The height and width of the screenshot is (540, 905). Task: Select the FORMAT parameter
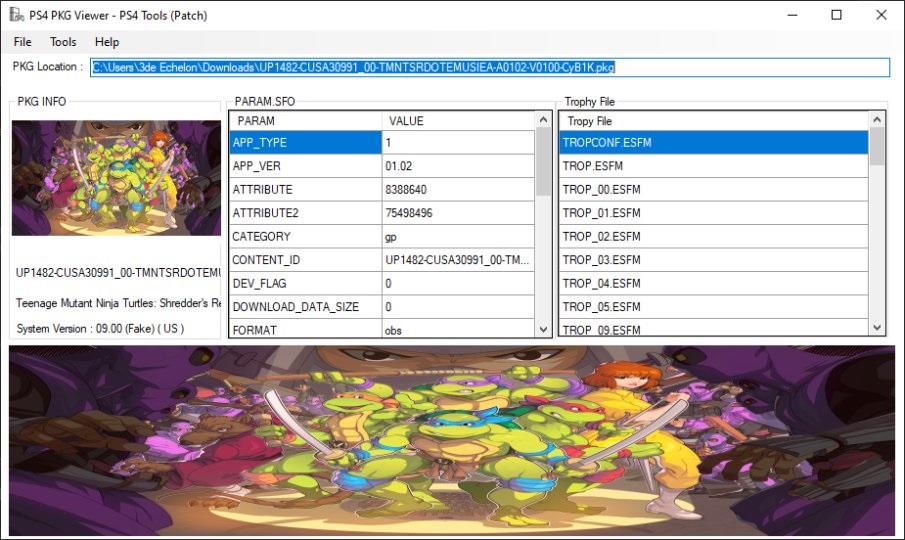tap(305, 329)
